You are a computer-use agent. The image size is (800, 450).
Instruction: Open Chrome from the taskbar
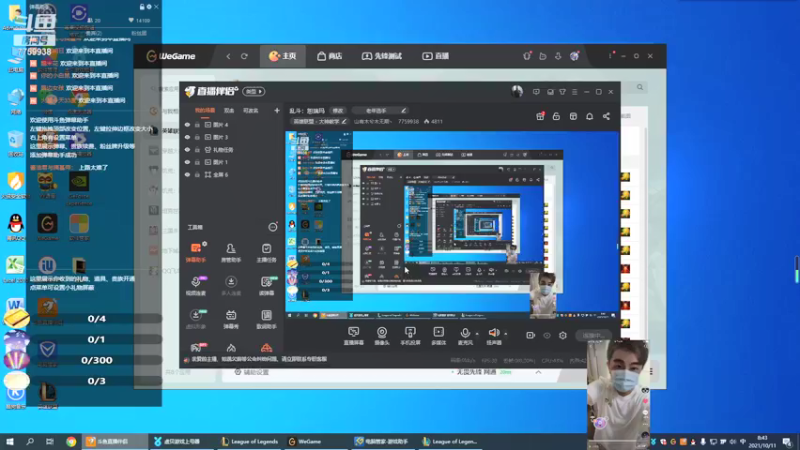pyautogui.click(x=71, y=441)
